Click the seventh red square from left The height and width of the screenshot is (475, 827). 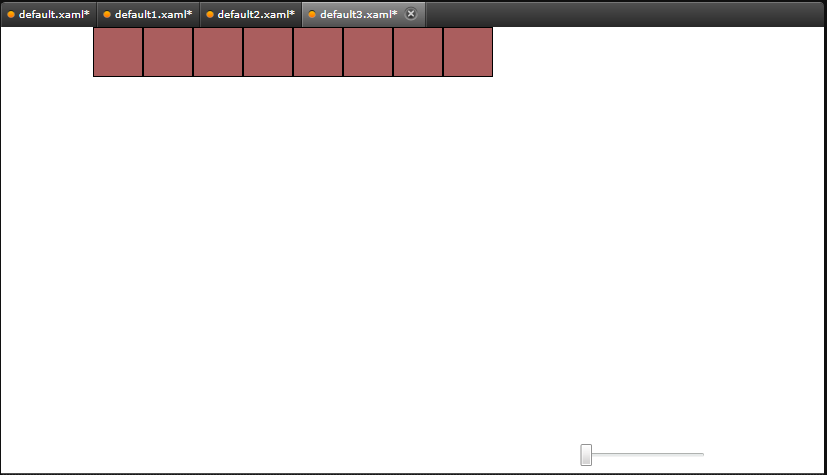pyautogui.click(x=418, y=52)
